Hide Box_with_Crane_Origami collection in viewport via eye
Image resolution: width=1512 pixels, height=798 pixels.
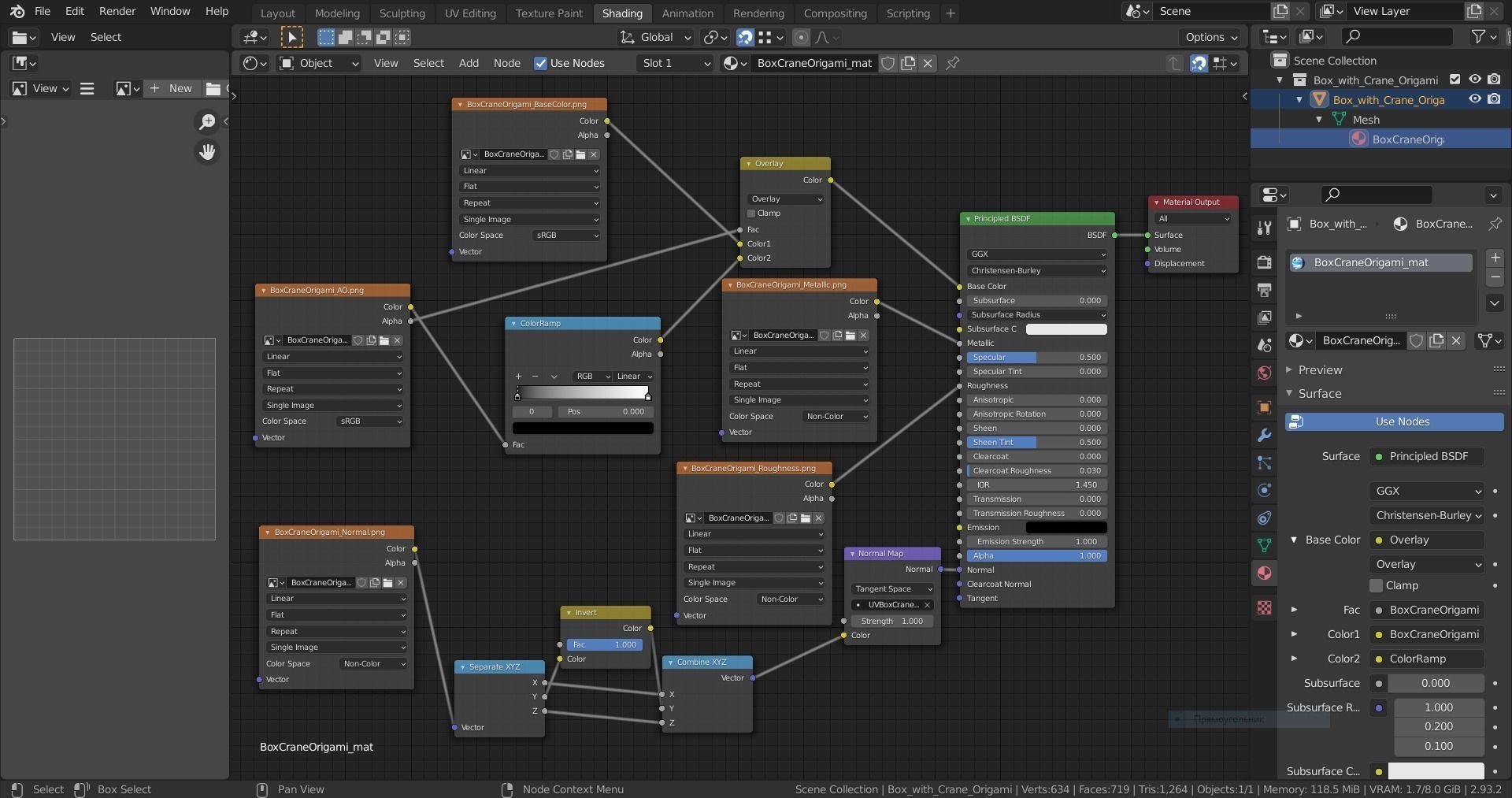coord(1474,80)
